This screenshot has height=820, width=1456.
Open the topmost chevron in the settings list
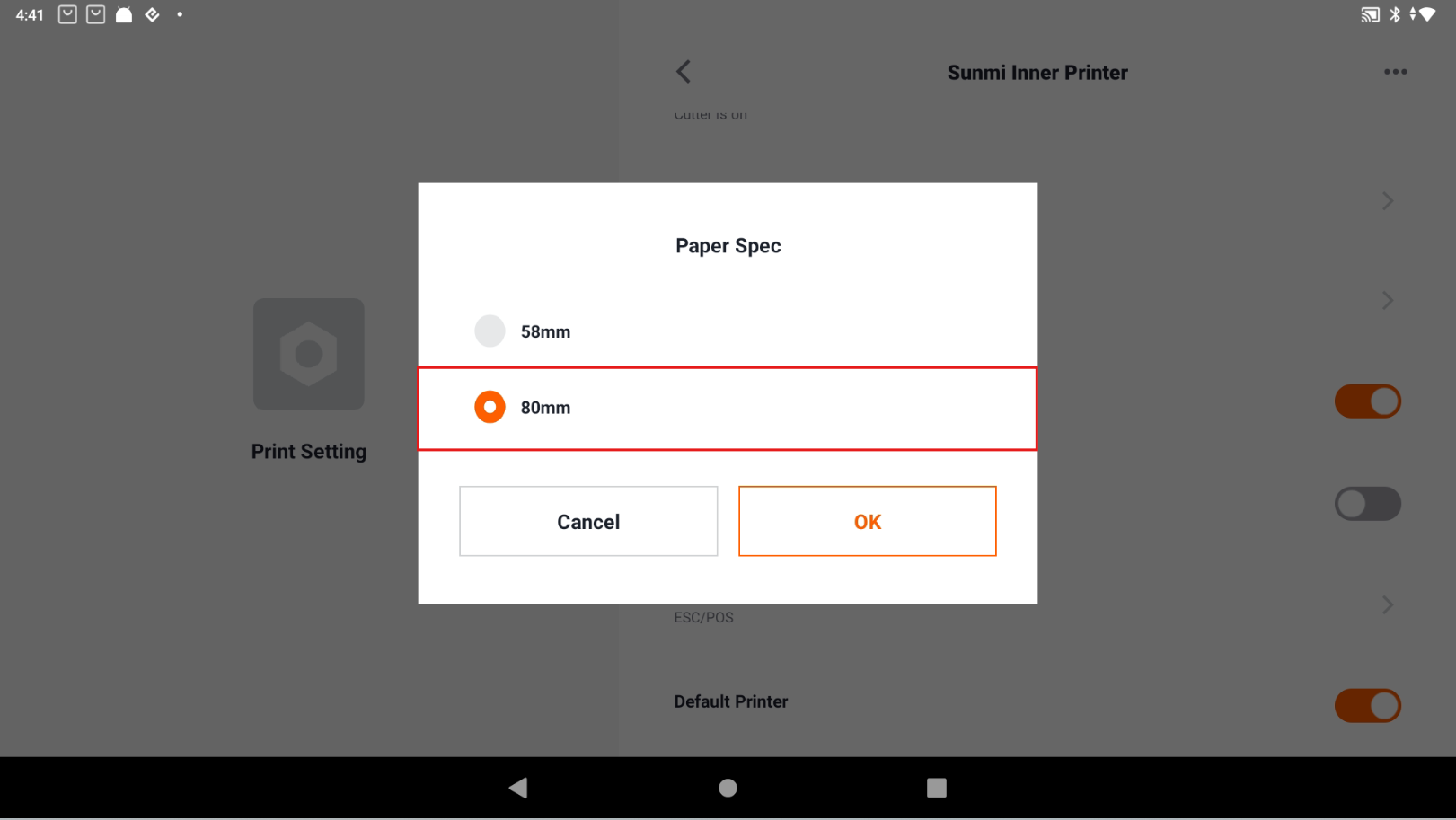[x=1388, y=200]
